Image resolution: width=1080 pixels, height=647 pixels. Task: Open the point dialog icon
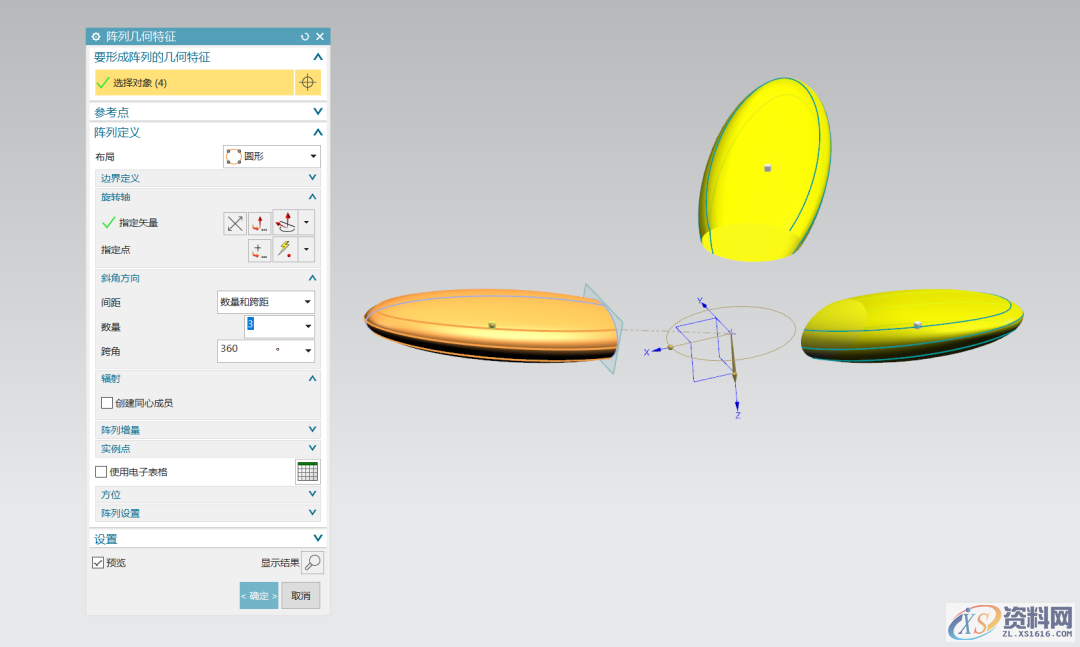[x=260, y=250]
